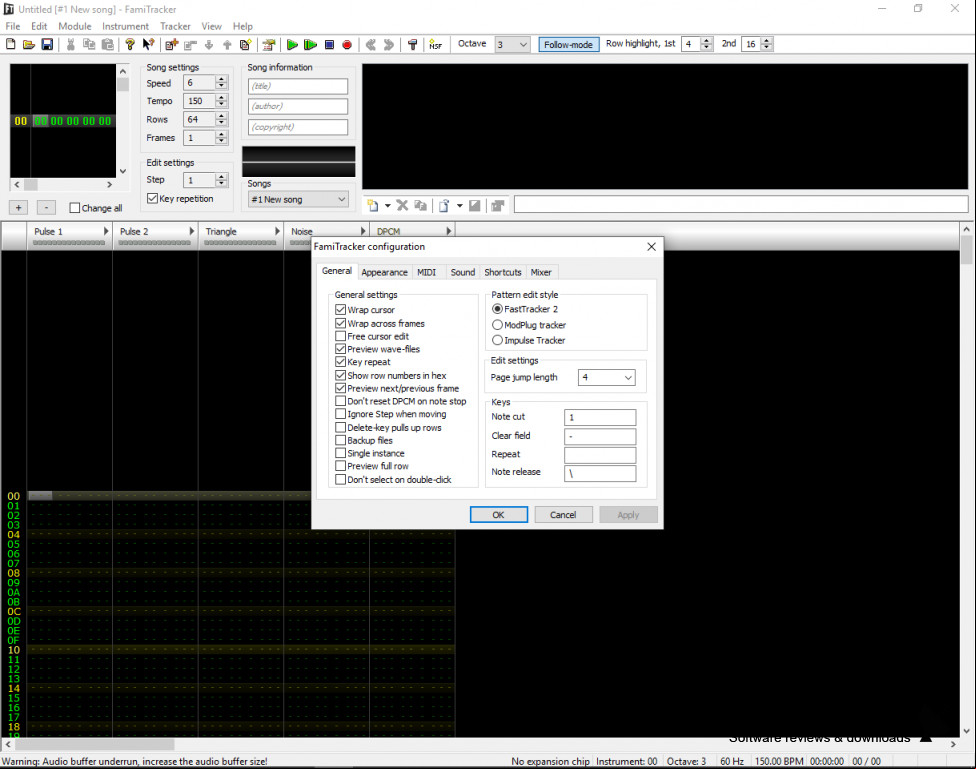Open the Module menu

(75, 26)
